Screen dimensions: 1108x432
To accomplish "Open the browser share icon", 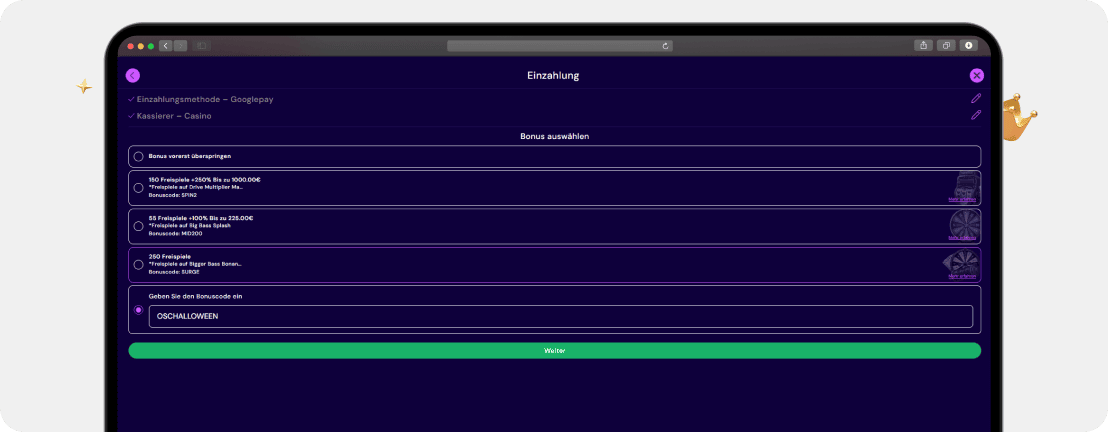I will coord(924,45).
